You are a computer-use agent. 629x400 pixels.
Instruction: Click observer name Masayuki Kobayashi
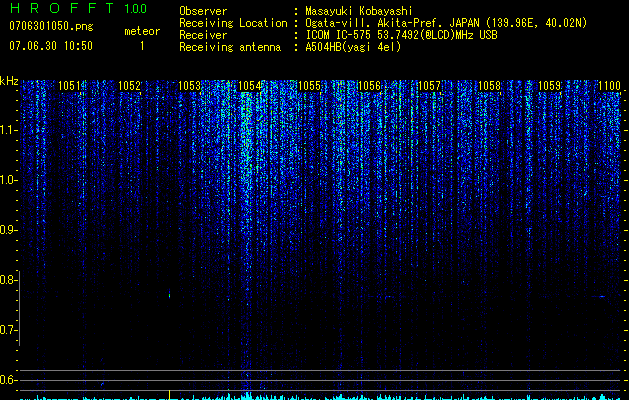[359, 11]
